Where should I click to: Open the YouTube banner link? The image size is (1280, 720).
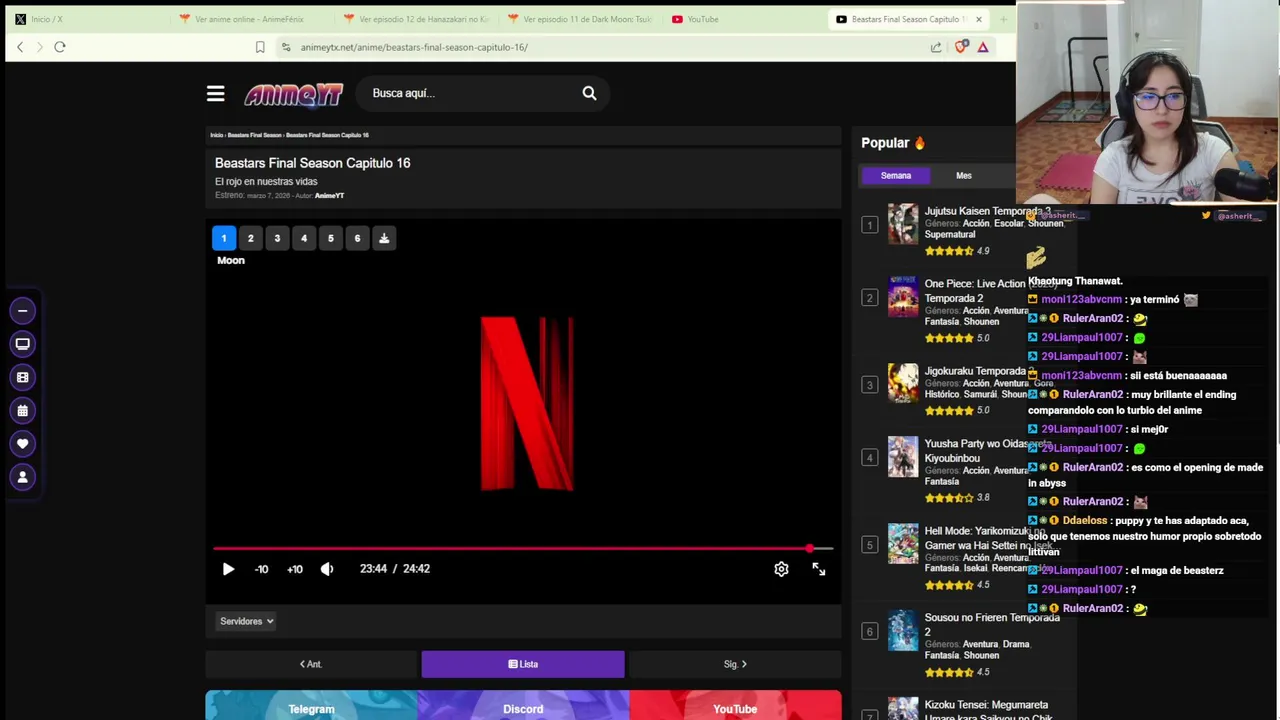[735, 707]
